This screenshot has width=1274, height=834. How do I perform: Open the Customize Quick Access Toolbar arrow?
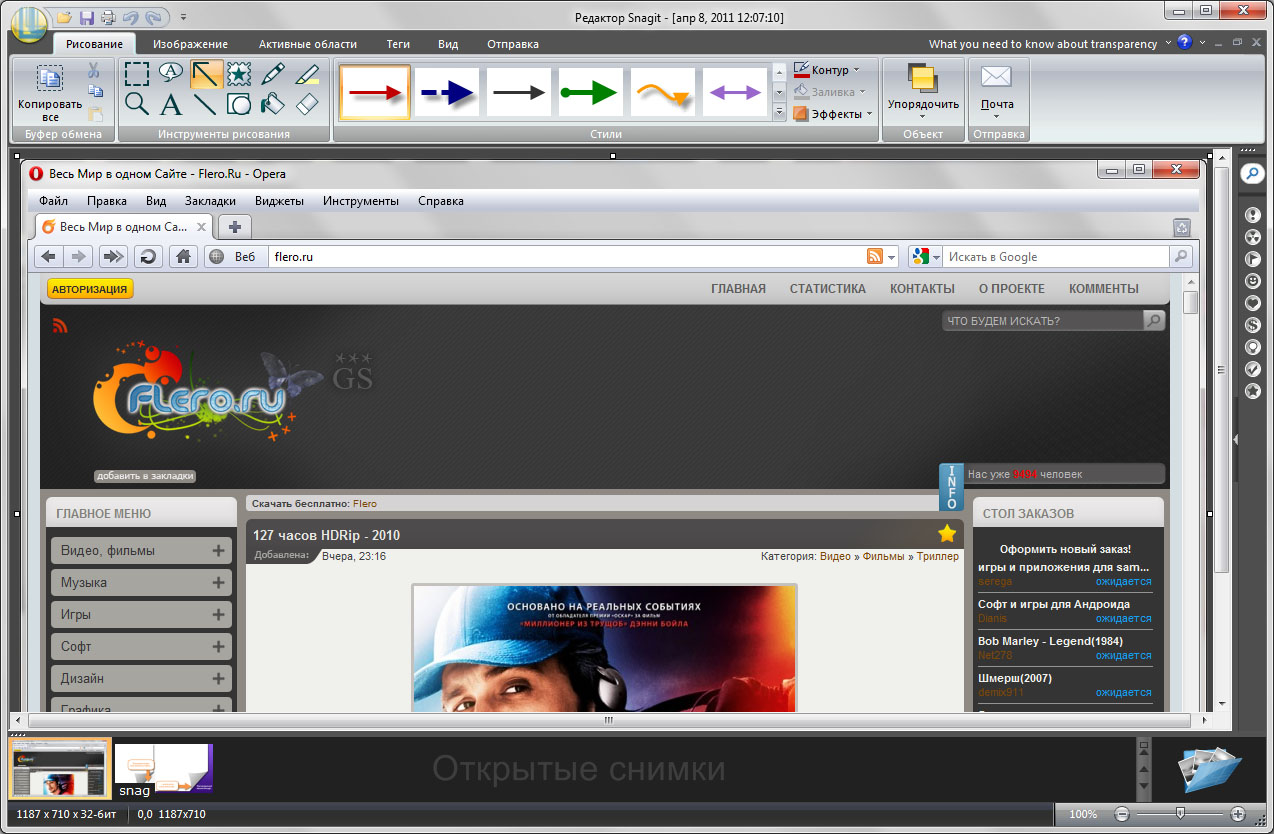tap(184, 18)
